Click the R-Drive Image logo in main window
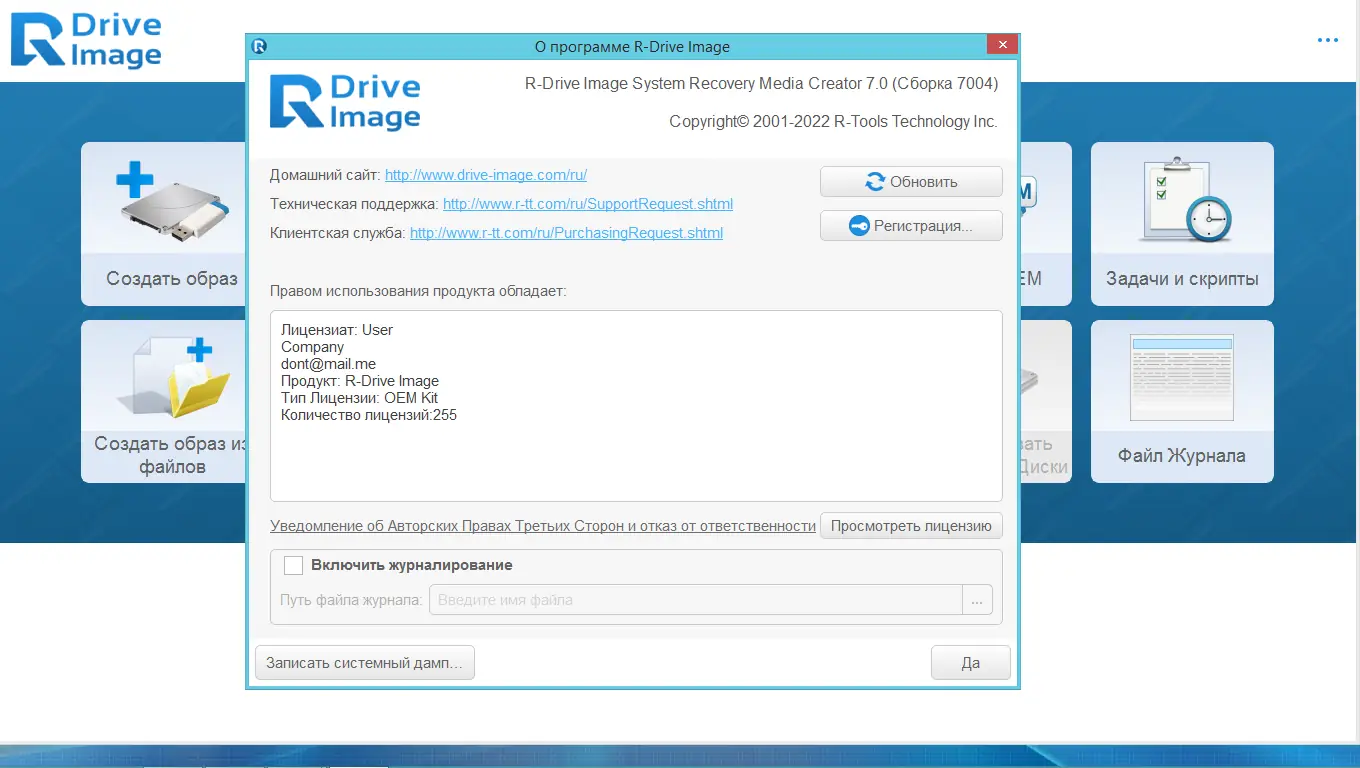The image size is (1360, 768). pyautogui.click(x=86, y=41)
